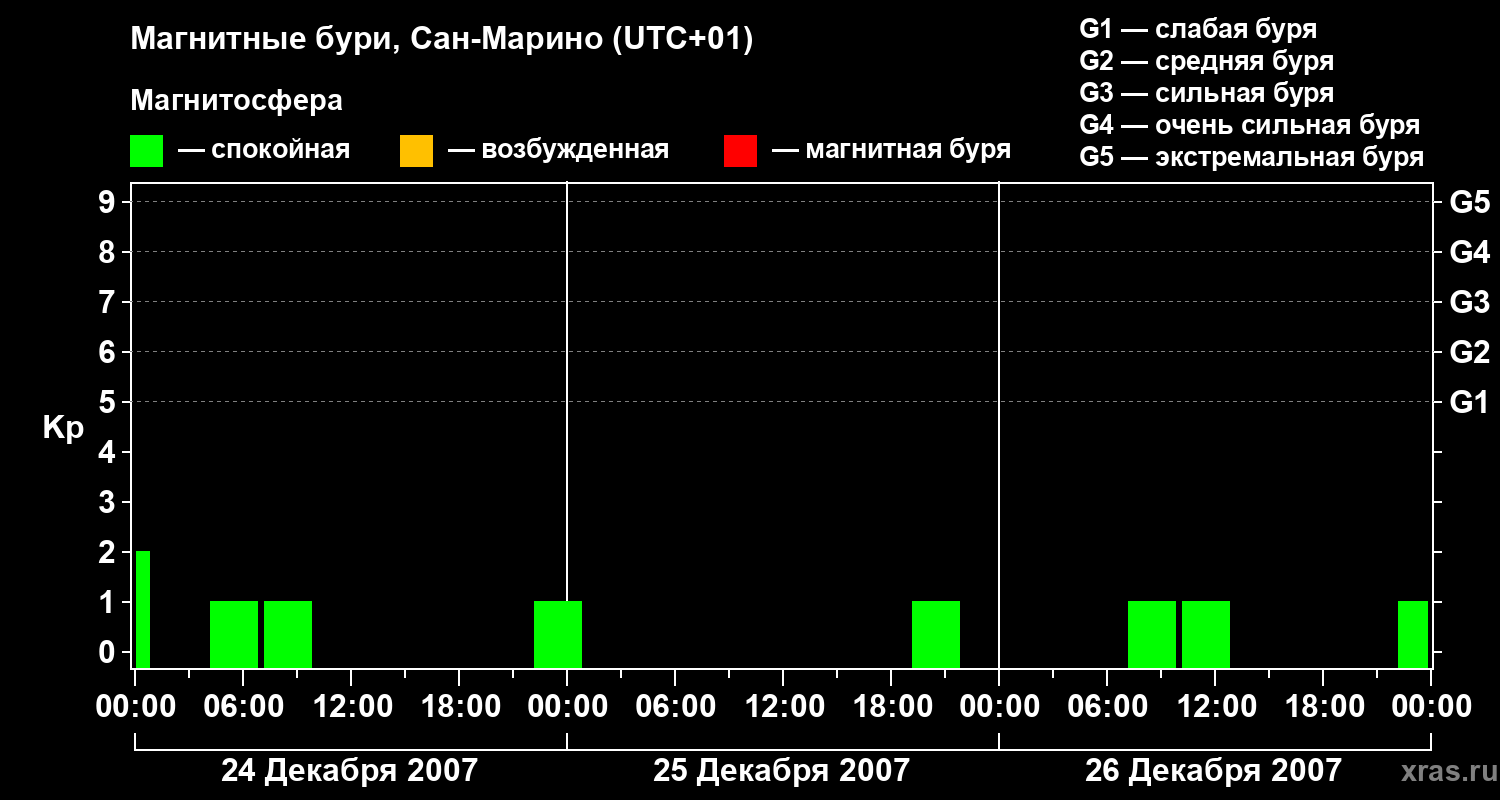Click the '25 Декабря 2007' date label
The image size is (1500, 800).
pyautogui.click(x=781, y=771)
